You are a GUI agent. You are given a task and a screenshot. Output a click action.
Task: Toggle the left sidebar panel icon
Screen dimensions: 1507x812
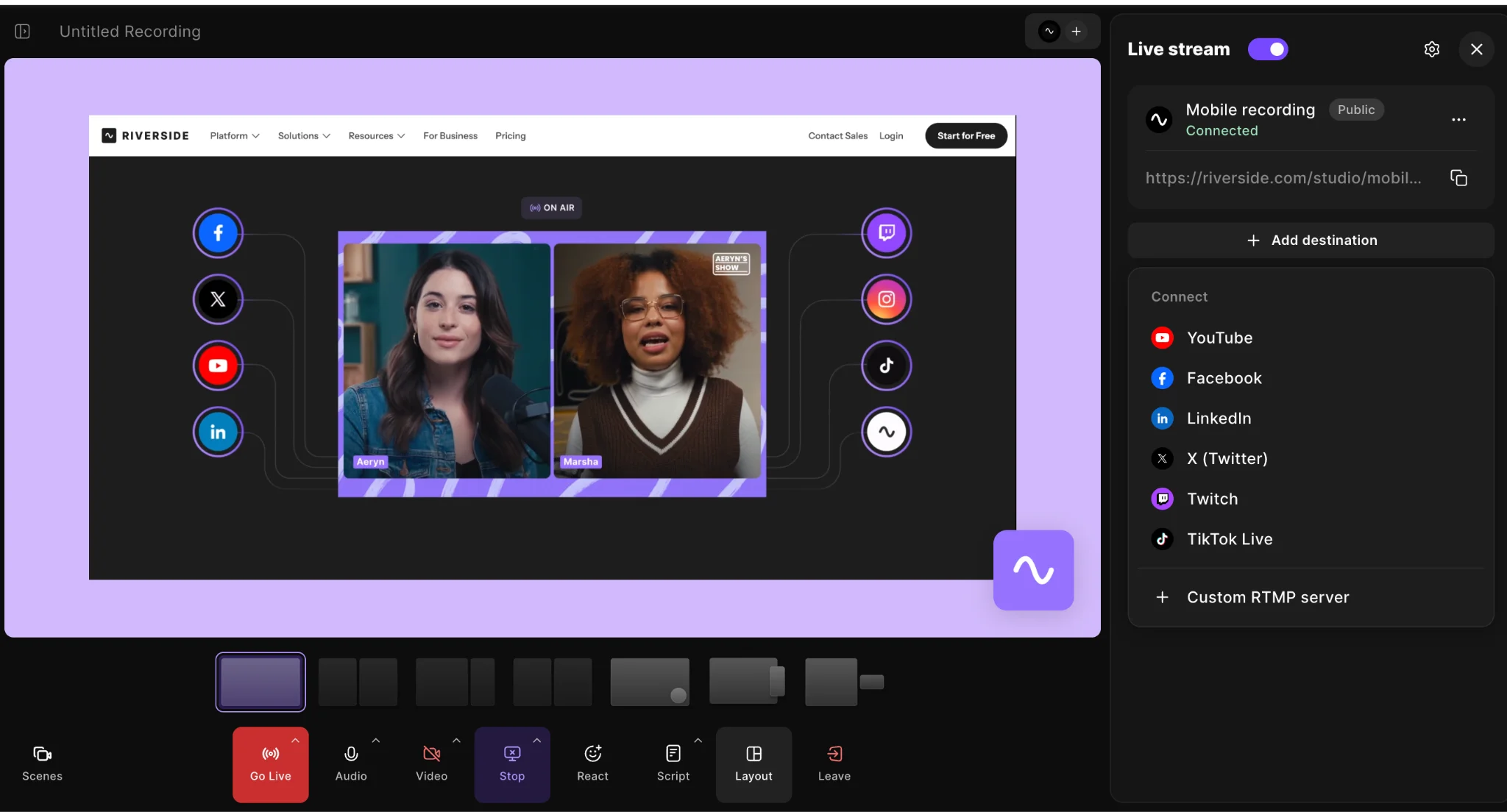pyautogui.click(x=22, y=31)
